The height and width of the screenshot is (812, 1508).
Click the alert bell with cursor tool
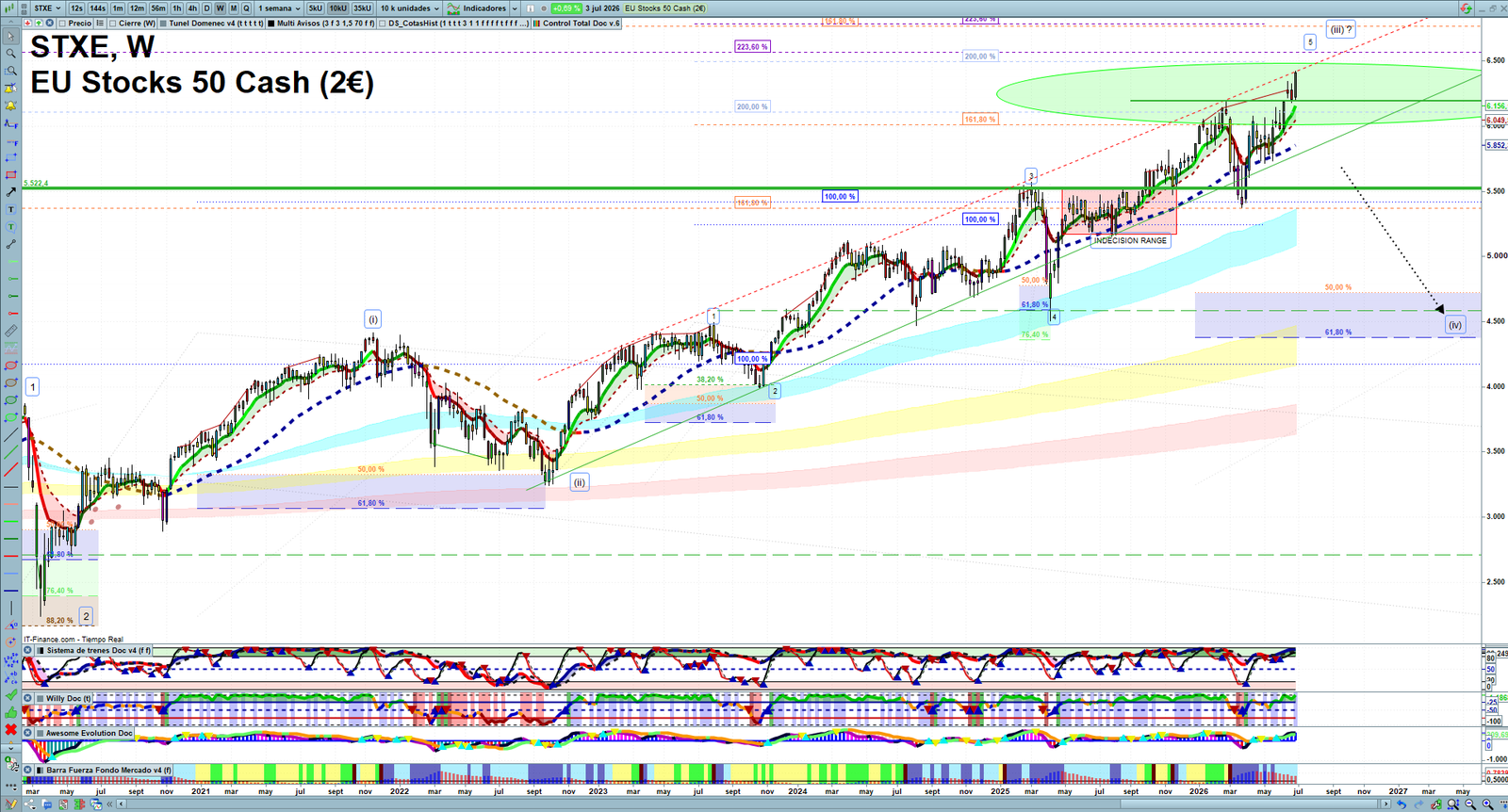pos(10,89)
